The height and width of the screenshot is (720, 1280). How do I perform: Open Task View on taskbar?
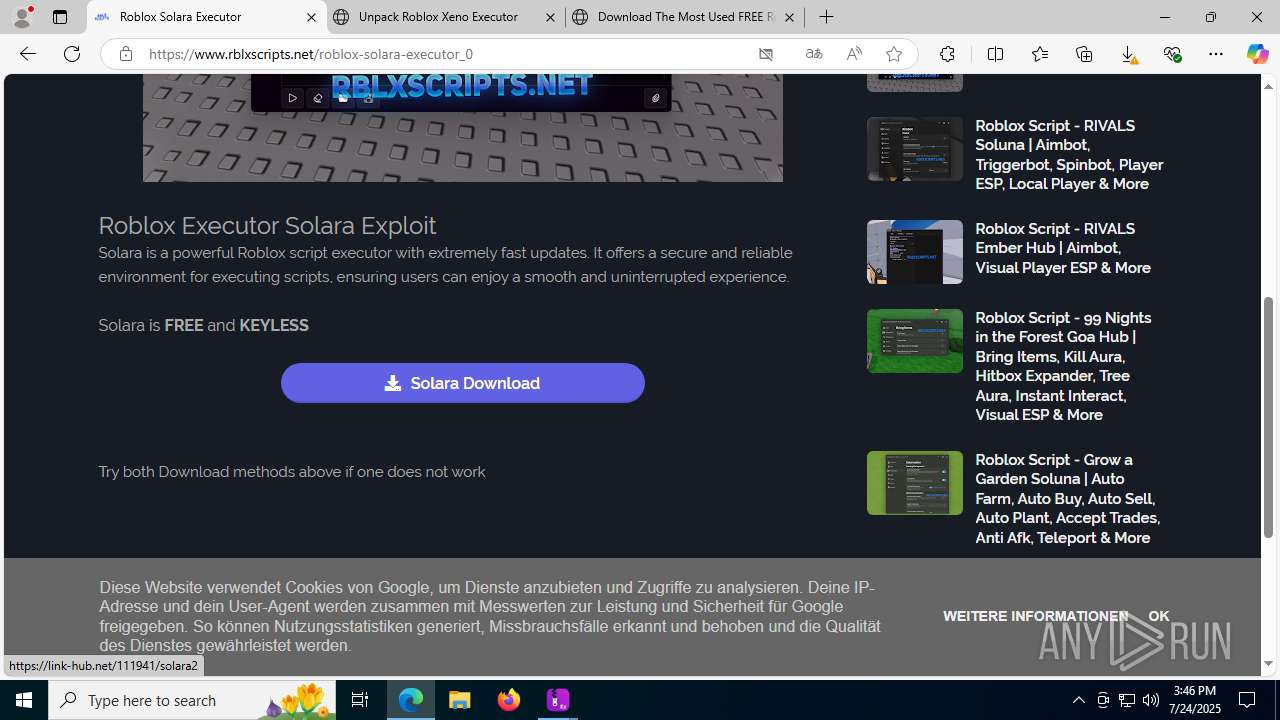tap(360, 700)
